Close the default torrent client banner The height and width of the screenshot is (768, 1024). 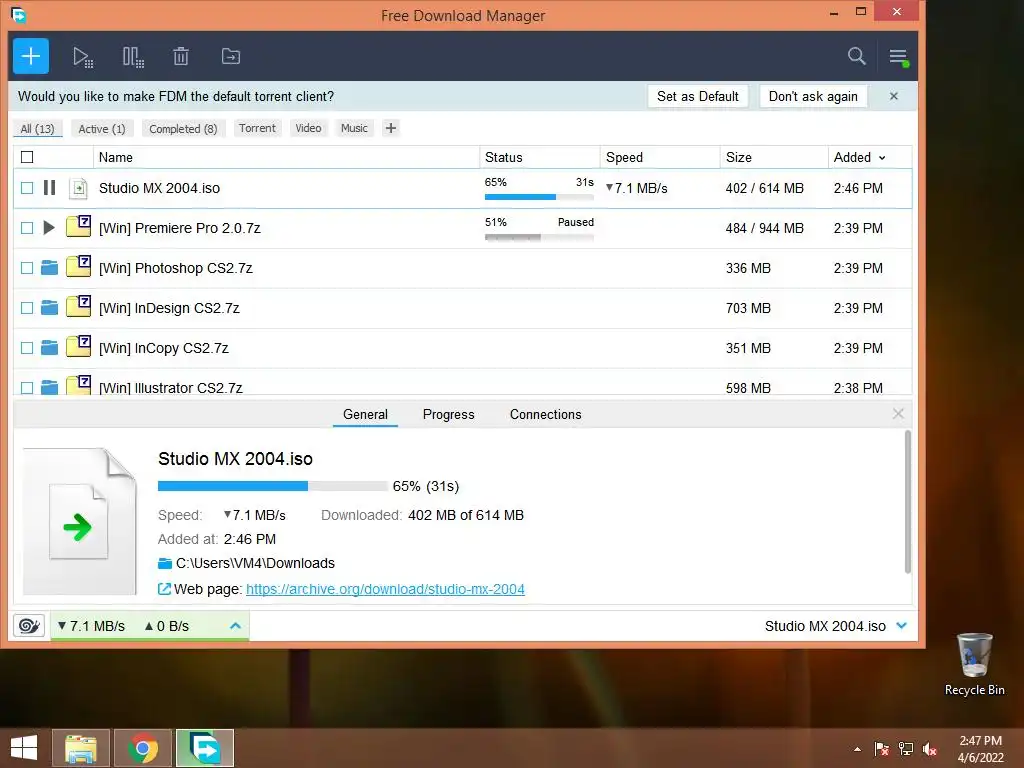(894, 96)
